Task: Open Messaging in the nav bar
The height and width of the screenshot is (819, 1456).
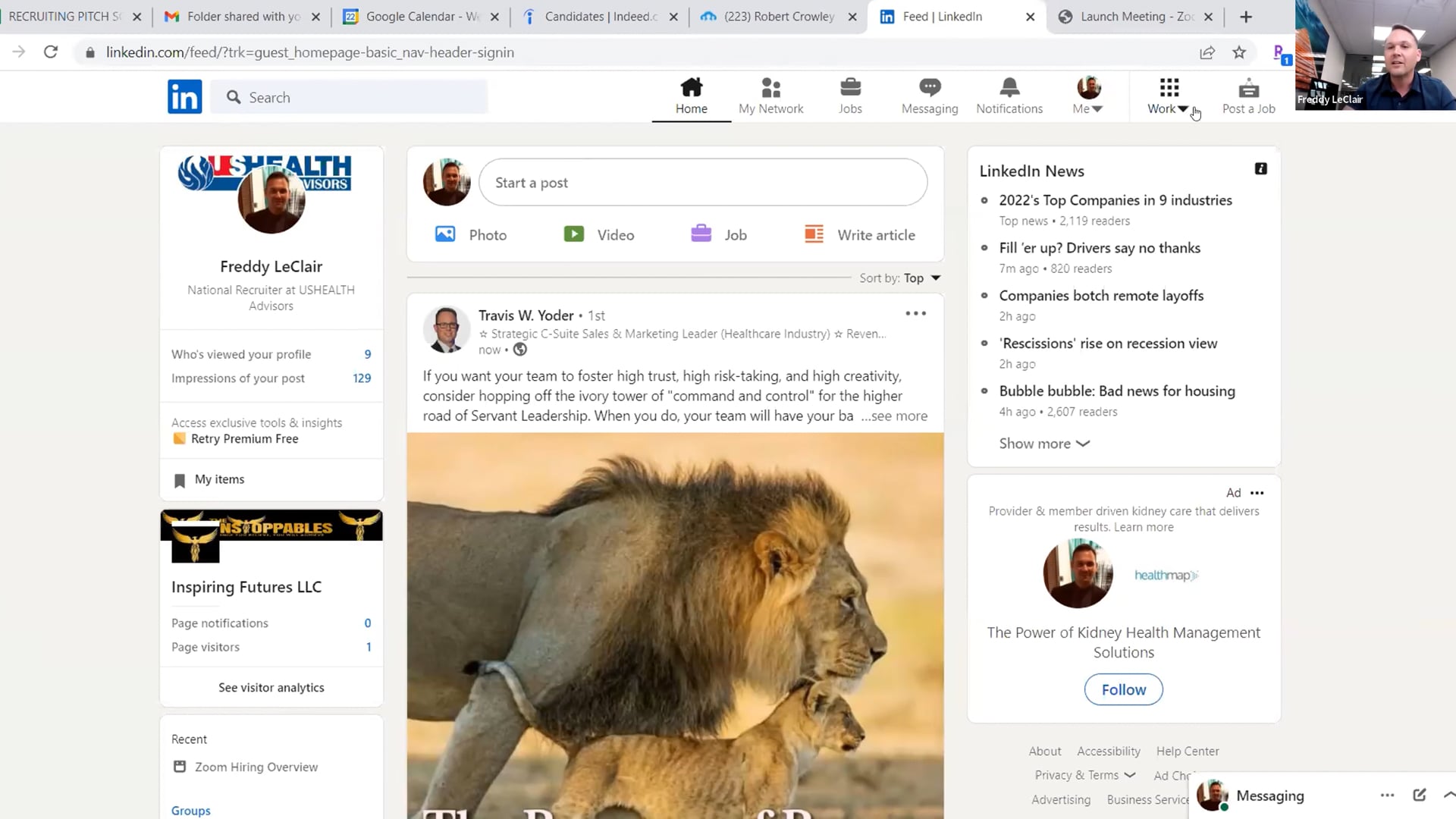Action: click(x=930, y=96)
